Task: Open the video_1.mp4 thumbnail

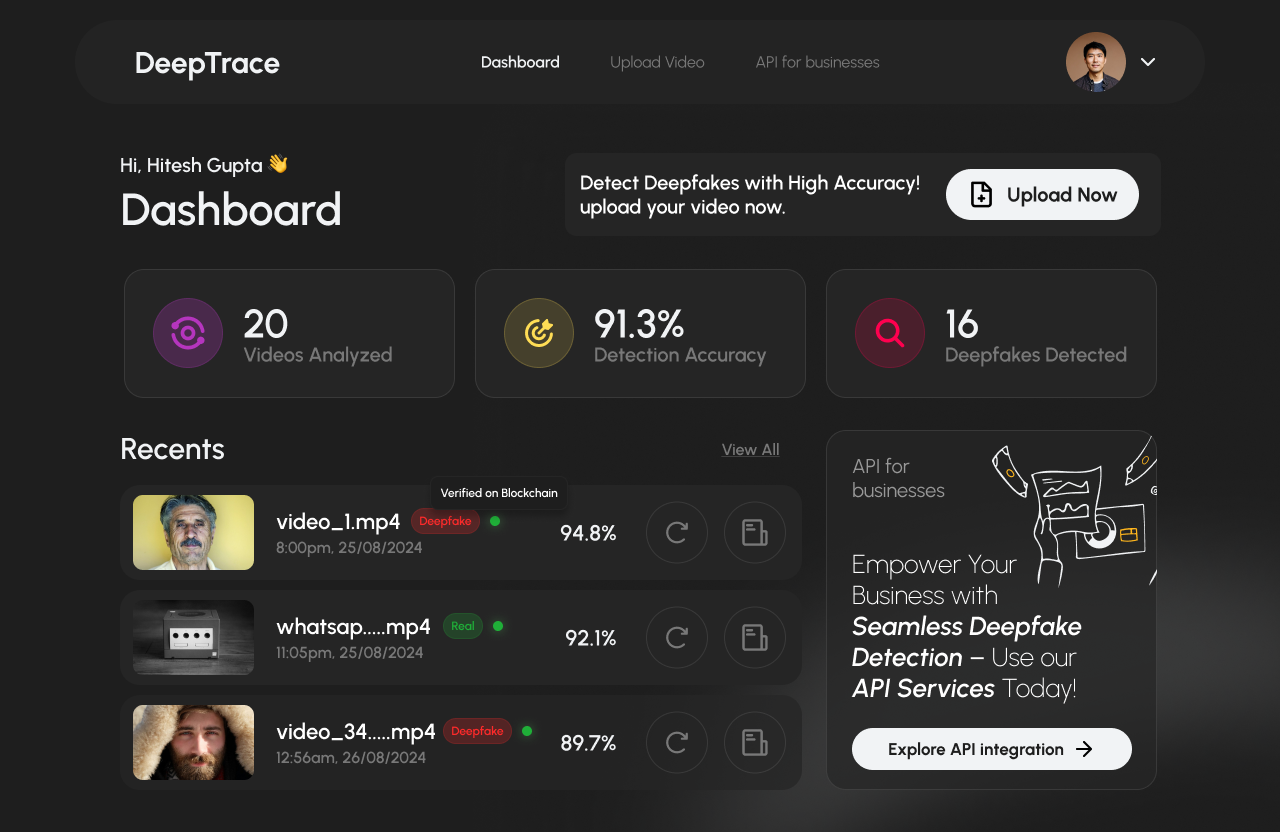Action: (x=193, y=532)
